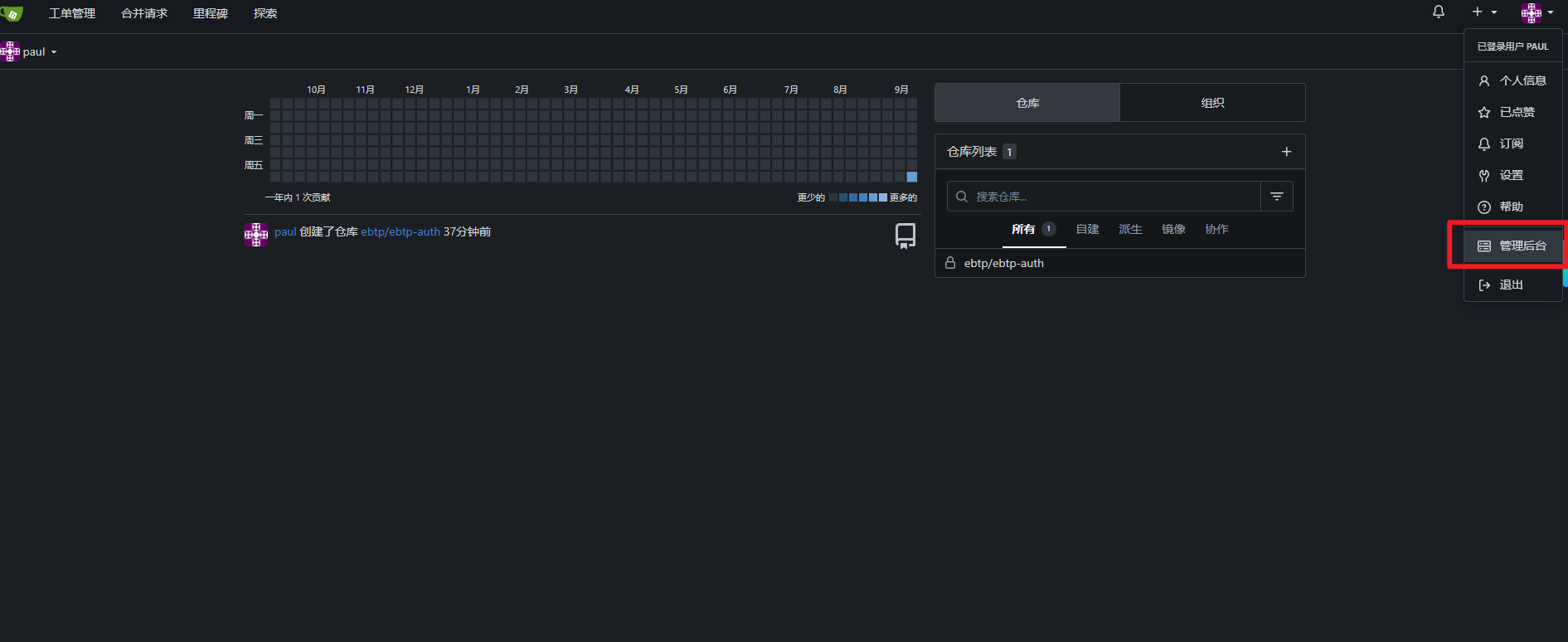Click the repository filter icon

tap(1276, 197)
